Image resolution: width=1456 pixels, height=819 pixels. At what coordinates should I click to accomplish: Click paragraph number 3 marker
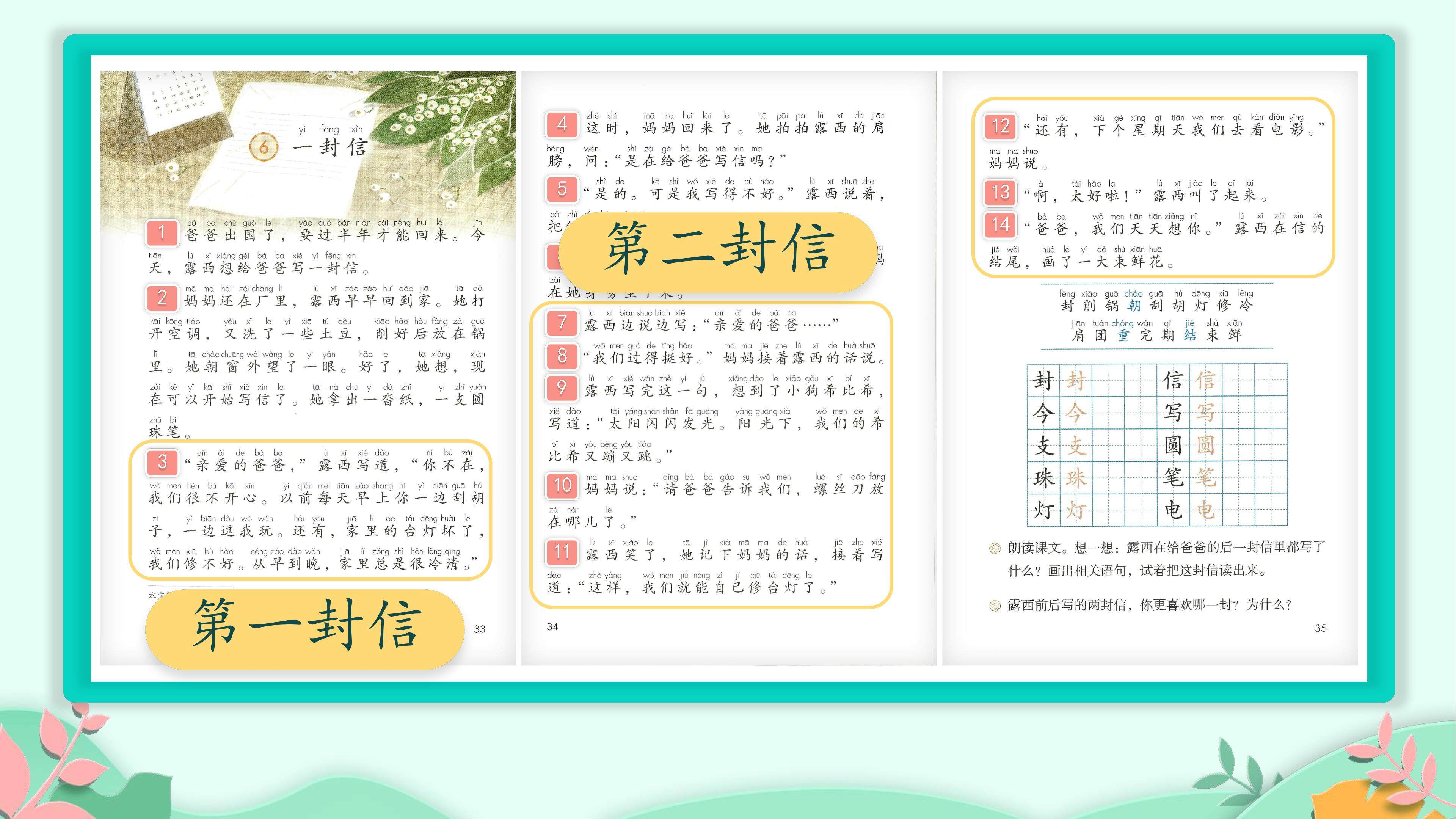pyautogui.click(x=162, y=462)
